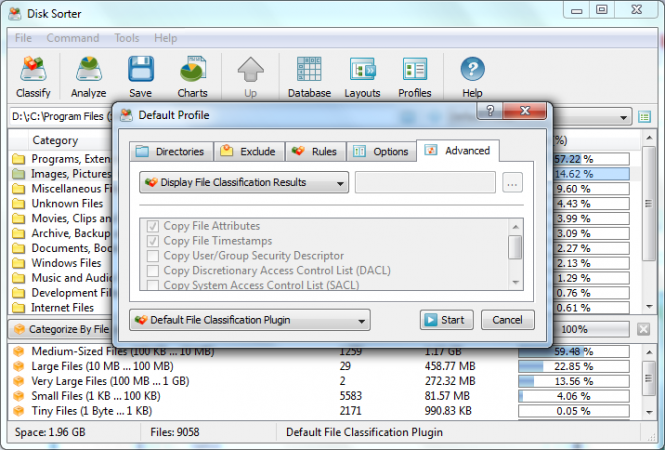Open the File menu
665x450 pixels.
(23, 38)
